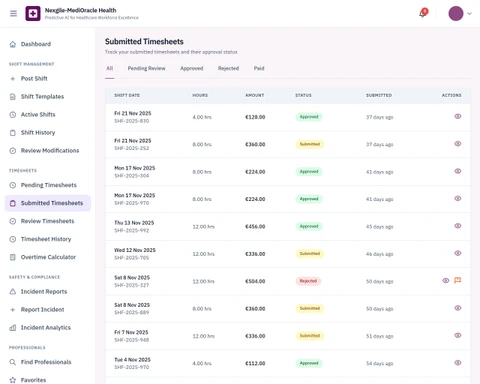Click shift ID SHF-2025-705
Viewport: 480px width, 384px height.
pyautogui.click(x=132, y=258)
